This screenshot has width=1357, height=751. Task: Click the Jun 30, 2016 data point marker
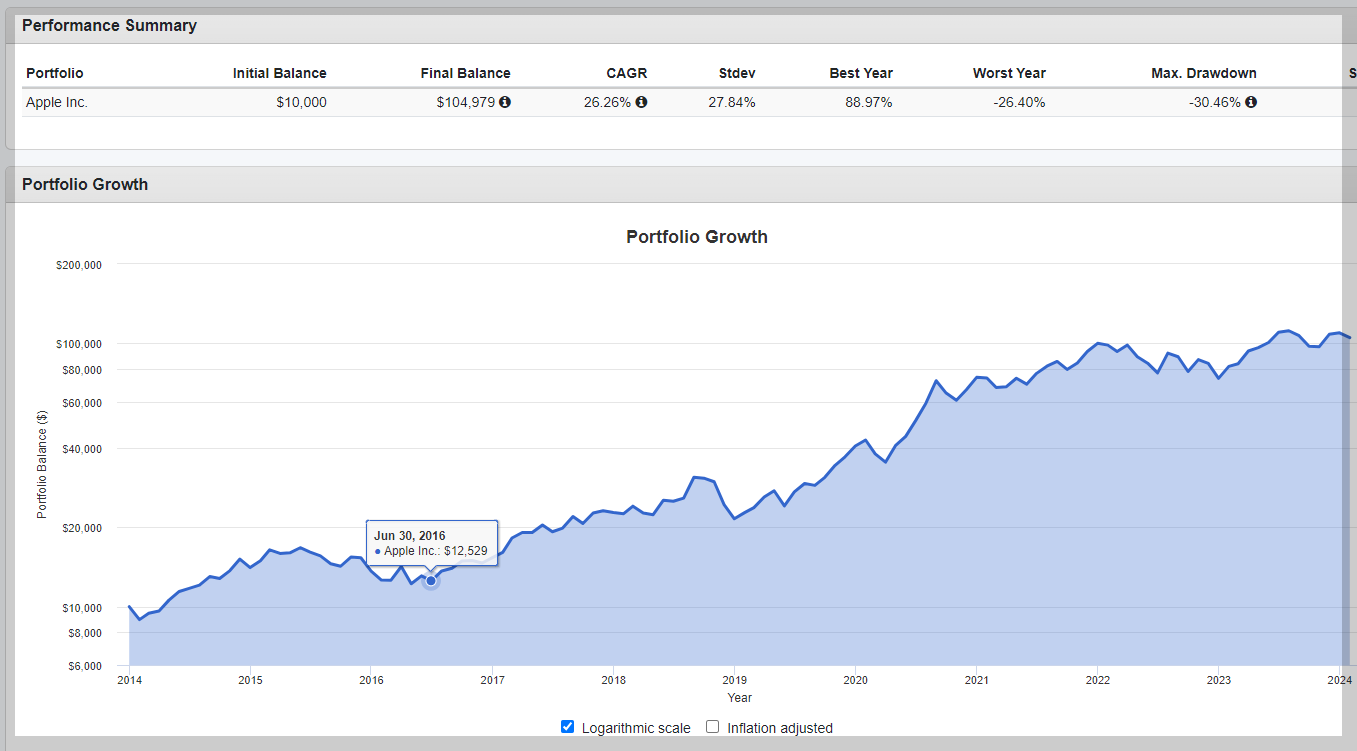(431, 580)
